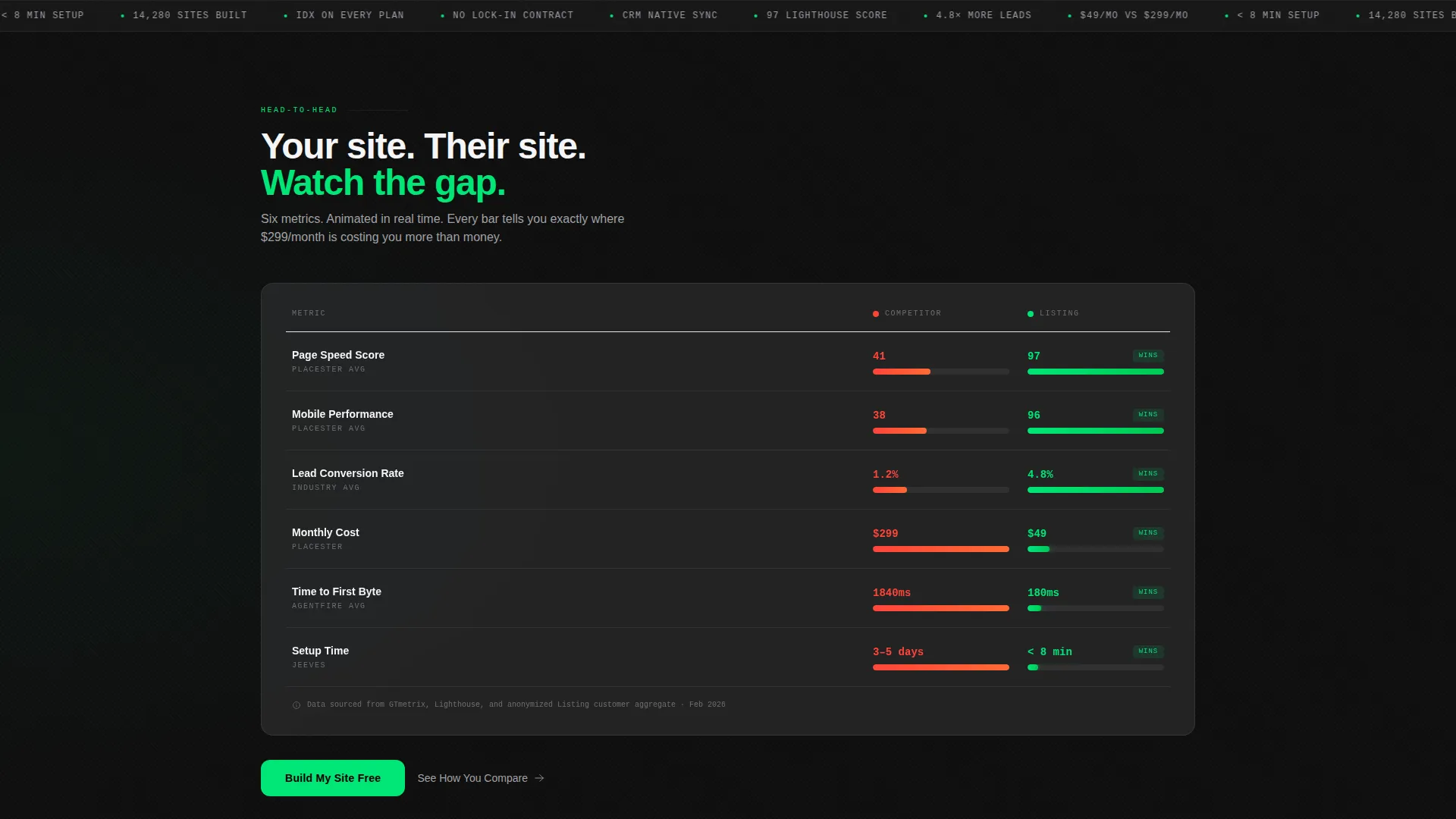Screen dimensions: 1456x819
Task: Click the LISTING column header
Action: click(x=1059, y=313)
